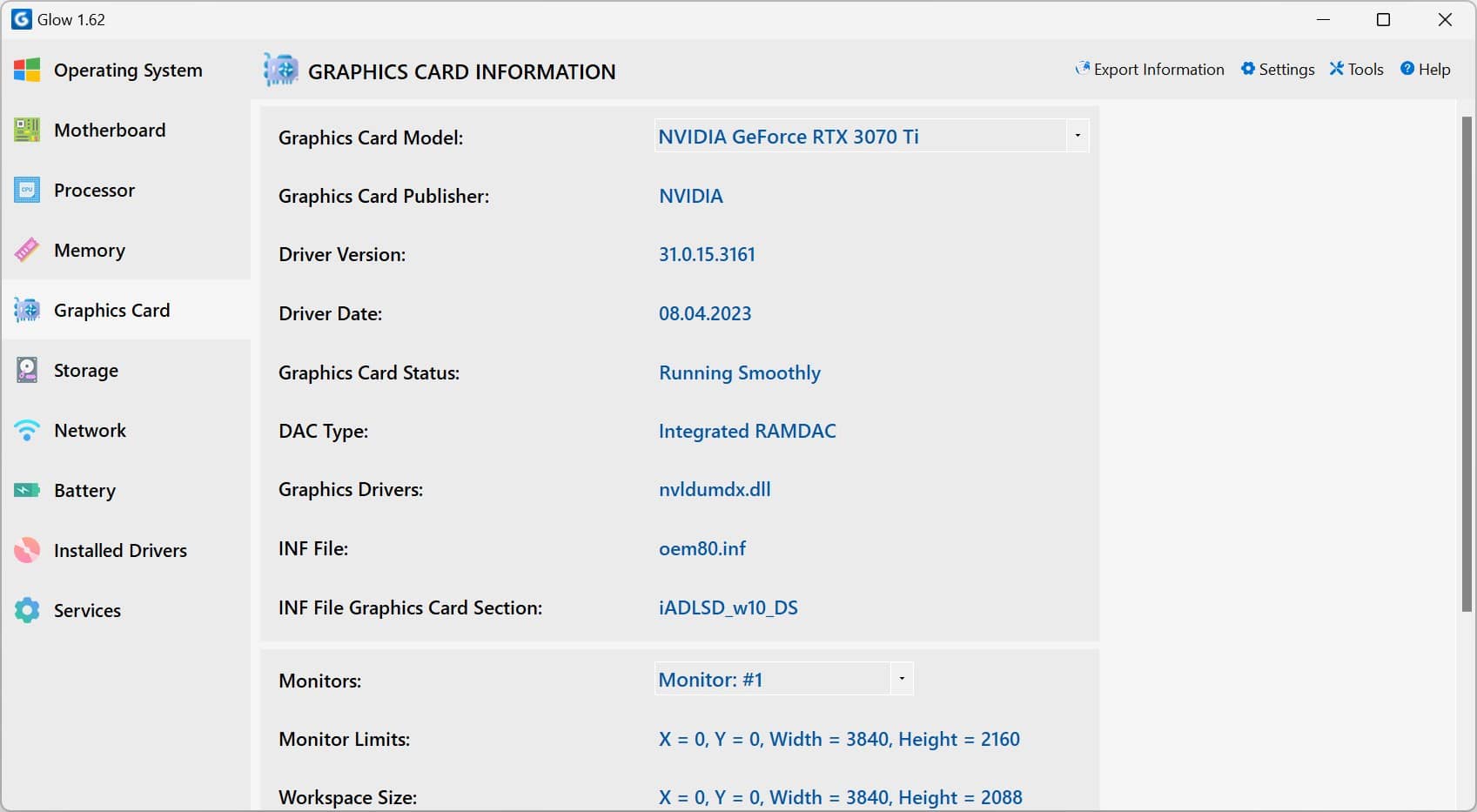Select the Storage drive icon
The width and height of the screenshot is (1477, 812).
coord(27,370)
